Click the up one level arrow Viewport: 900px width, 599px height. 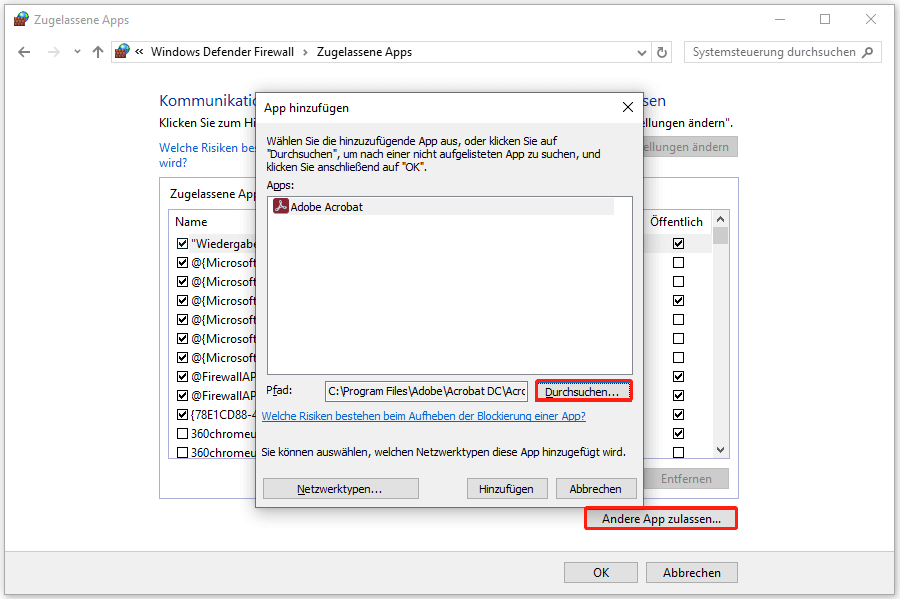coord(97,52)
